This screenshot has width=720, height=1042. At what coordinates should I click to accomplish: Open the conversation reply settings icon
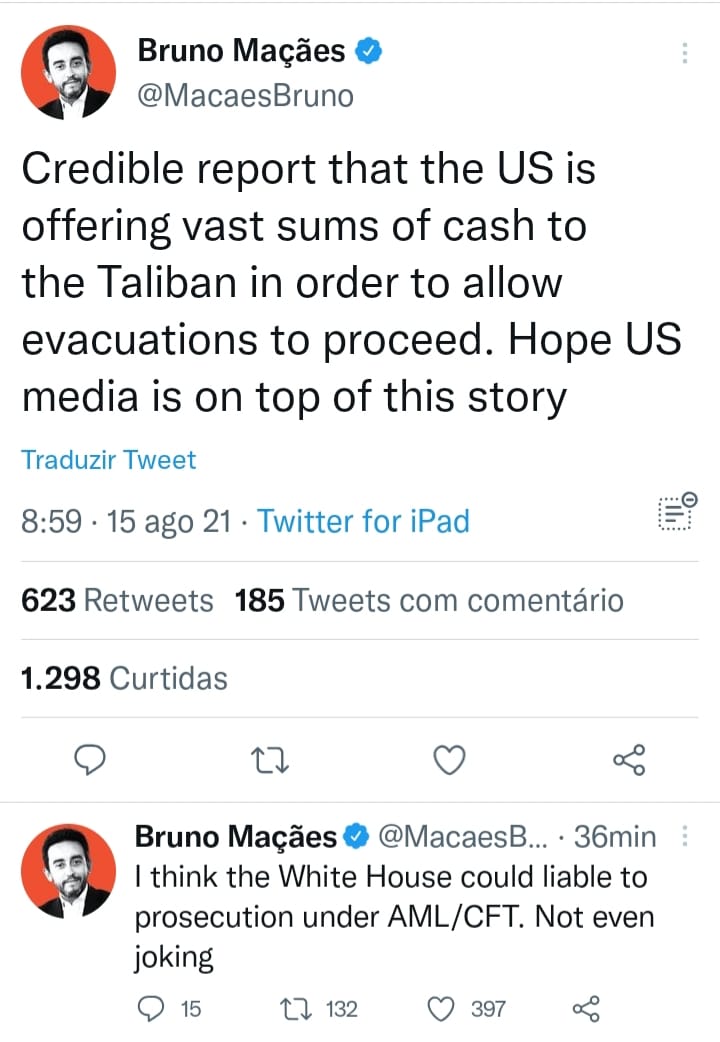pyautogui.click(x=677, y=511)
